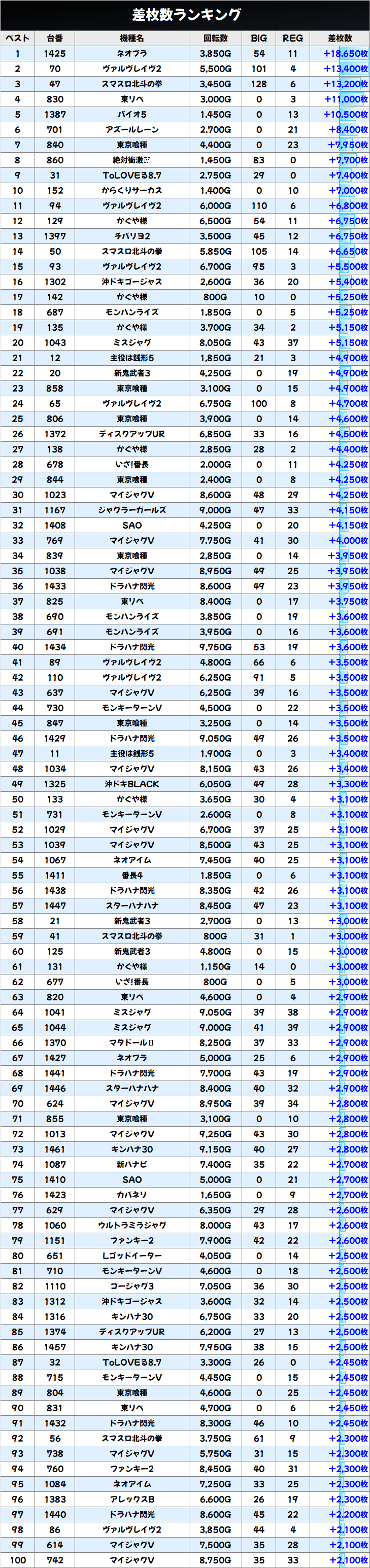The image size is (370, 1568).
Task: Select the 絶対衝激Ⅳ machine name
Action: pos(131,160)
